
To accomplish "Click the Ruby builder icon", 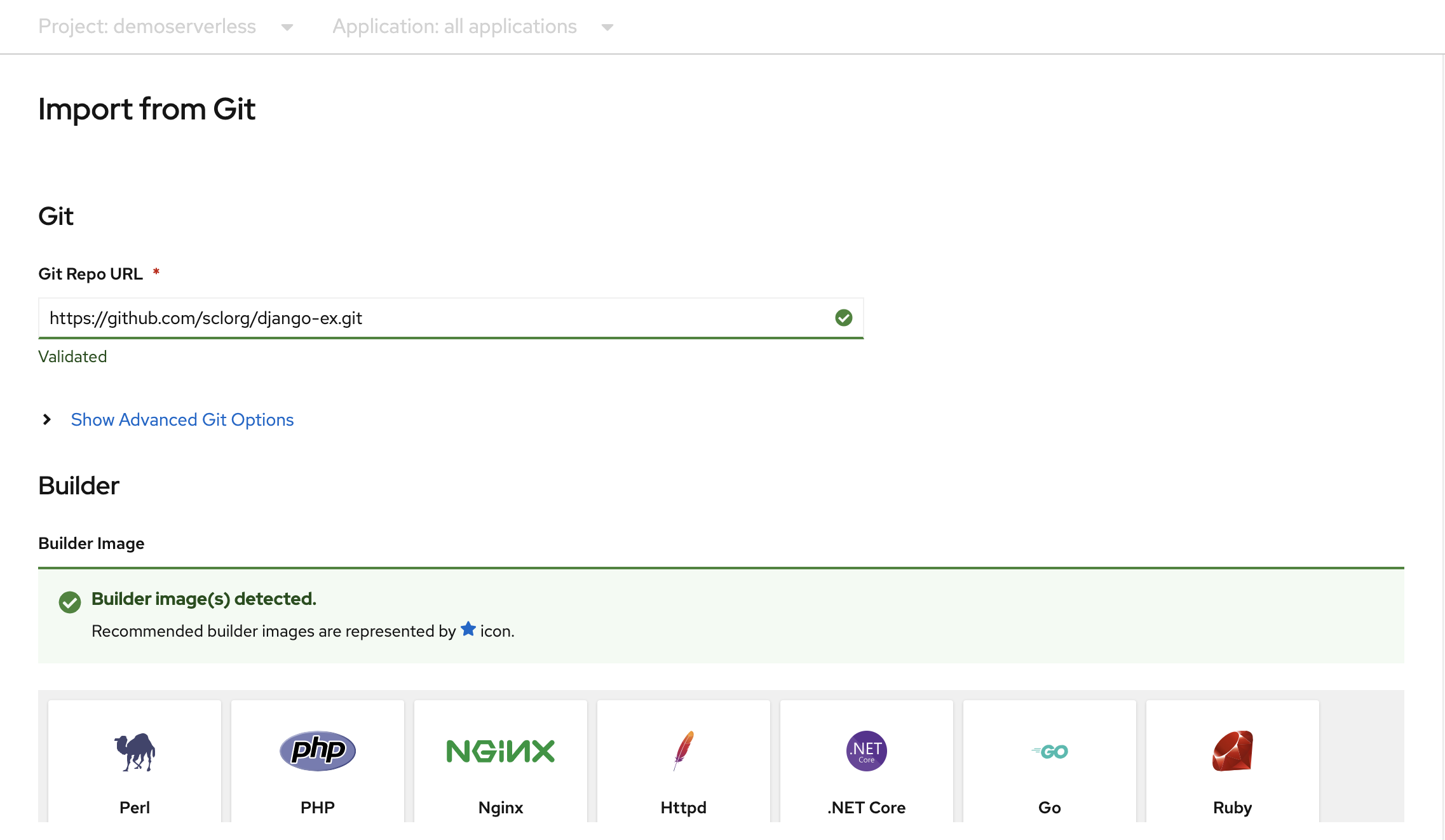I will tap(1231, 750).
